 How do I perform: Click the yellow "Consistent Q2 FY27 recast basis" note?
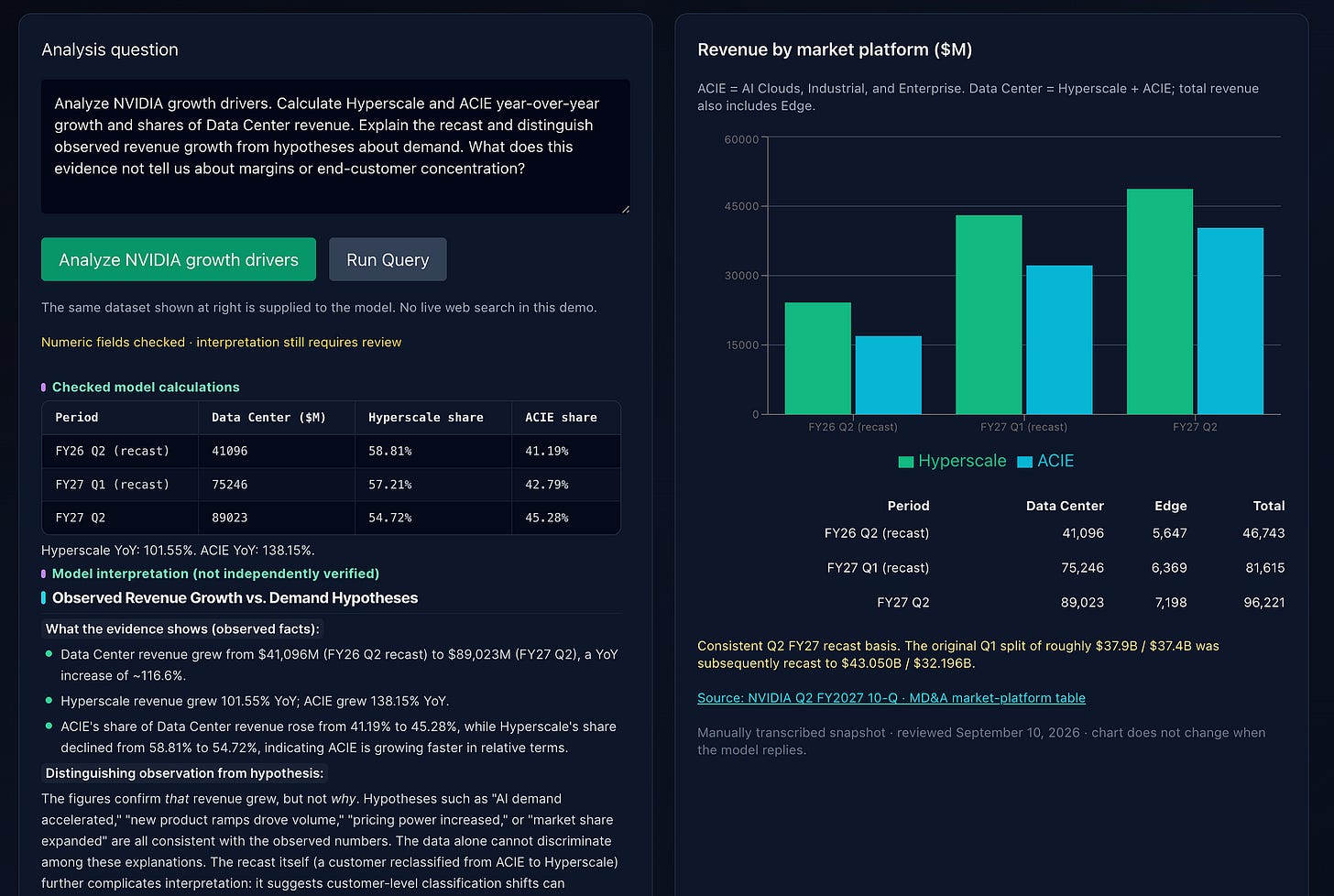click(x=958, y=654)
